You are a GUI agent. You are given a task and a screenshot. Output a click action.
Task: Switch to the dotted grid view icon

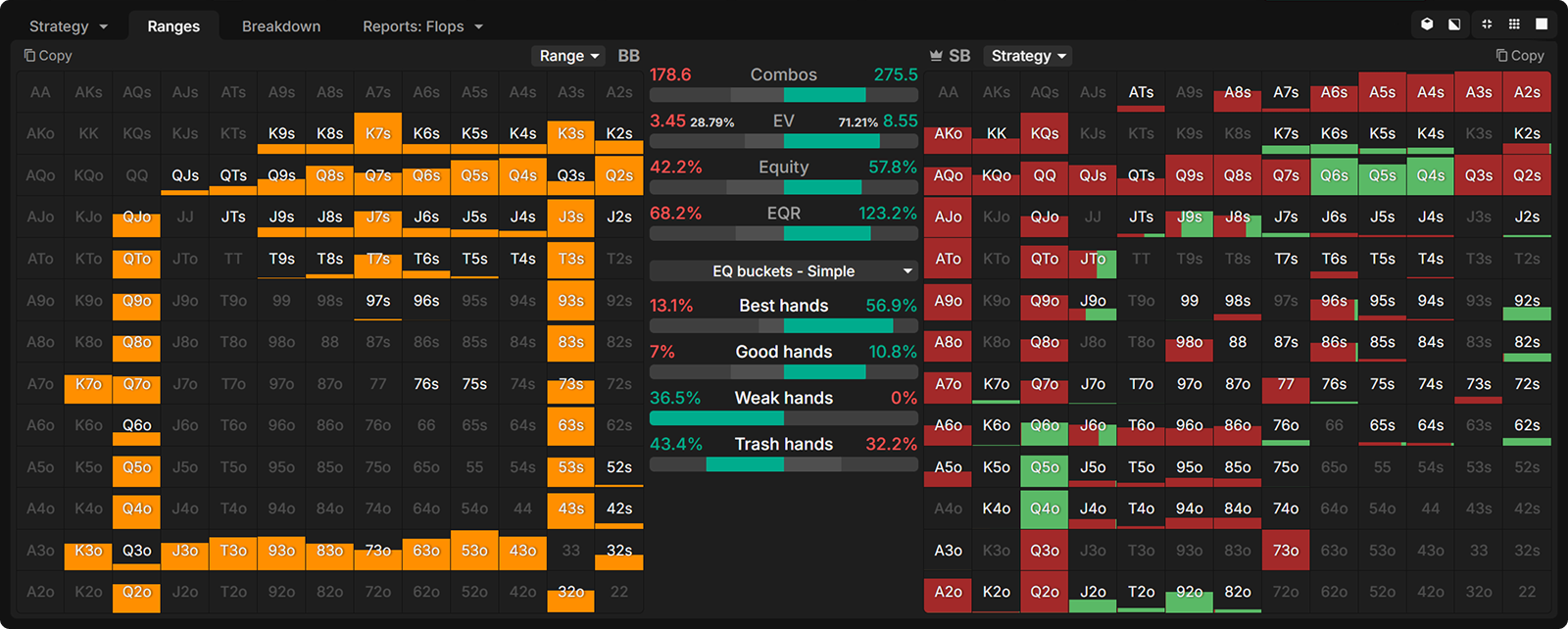(x=1514, y=24)
